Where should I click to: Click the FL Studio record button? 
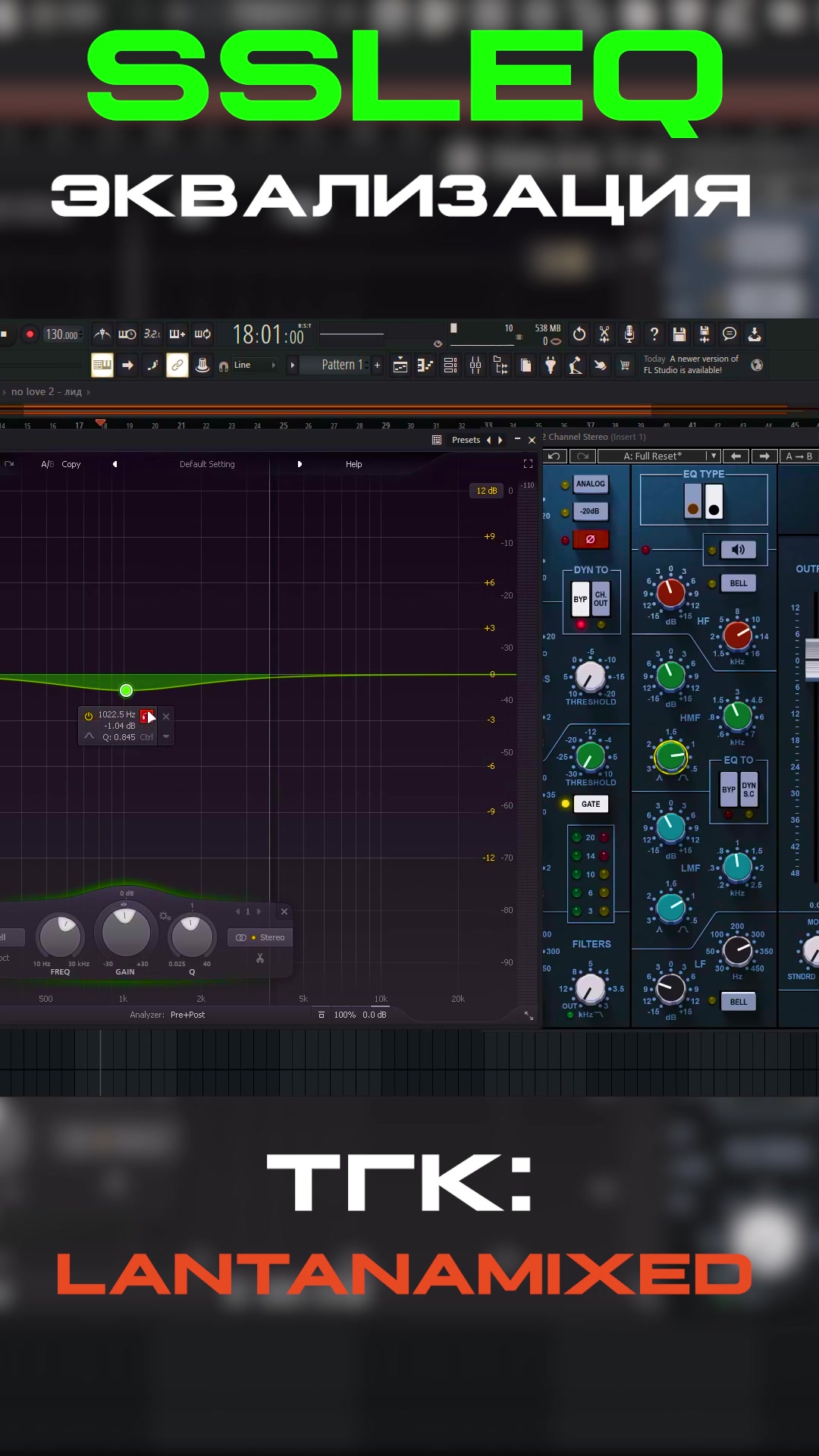click(x=30, y=334)
